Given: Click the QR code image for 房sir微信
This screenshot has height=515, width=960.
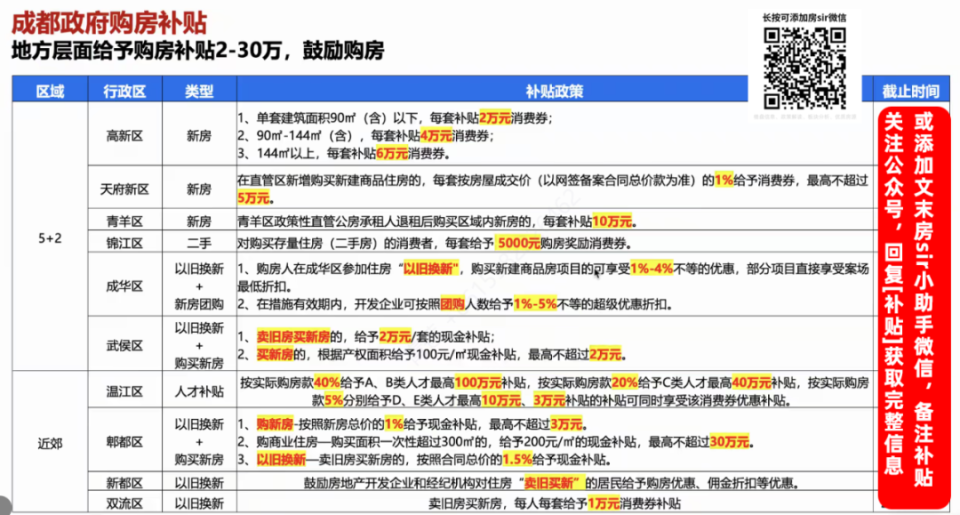Looking at the screenshot, I should pos(804,69).
